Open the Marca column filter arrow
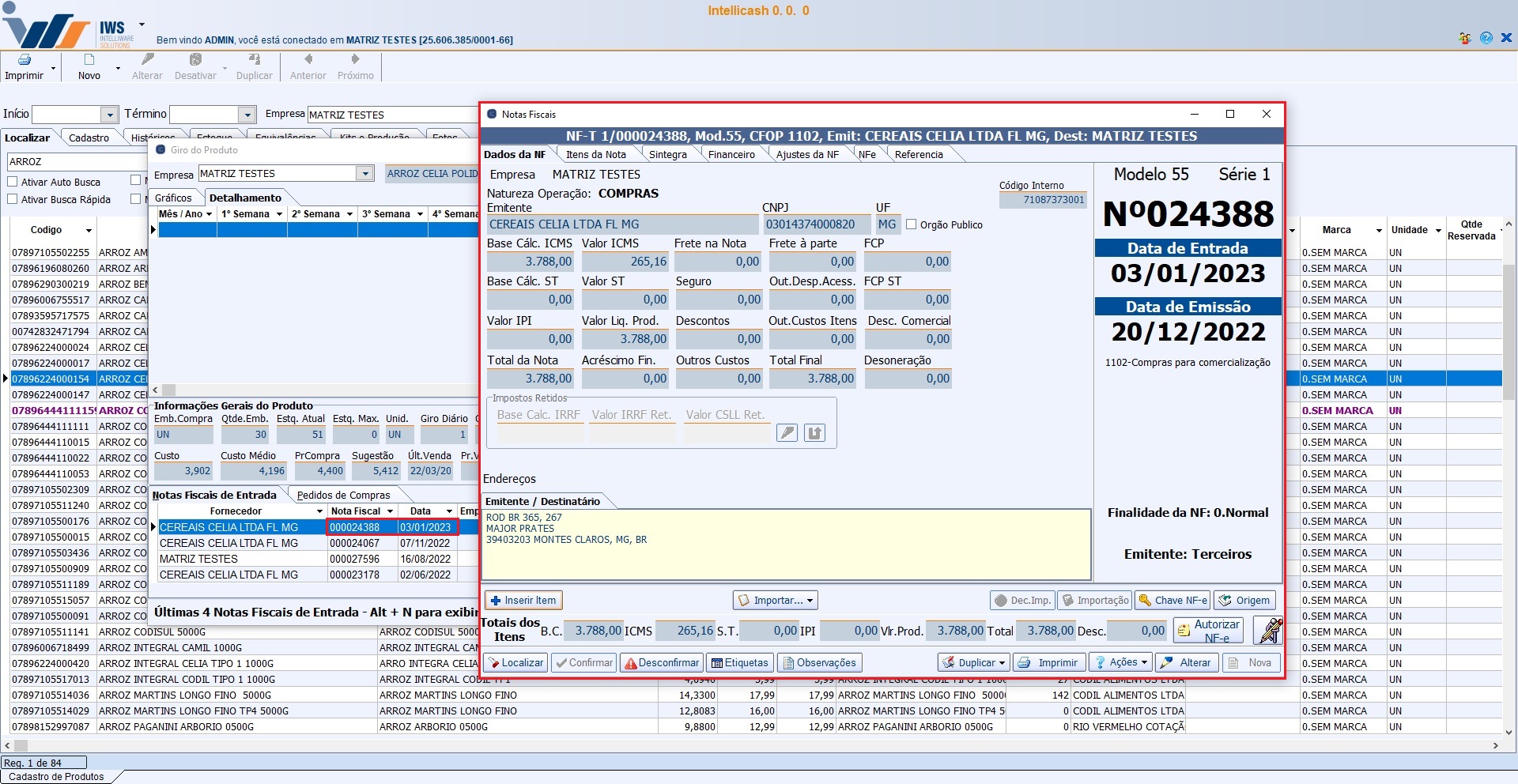The height and width of the screenshot is (784, 1518). click(x=1379, y=230)
